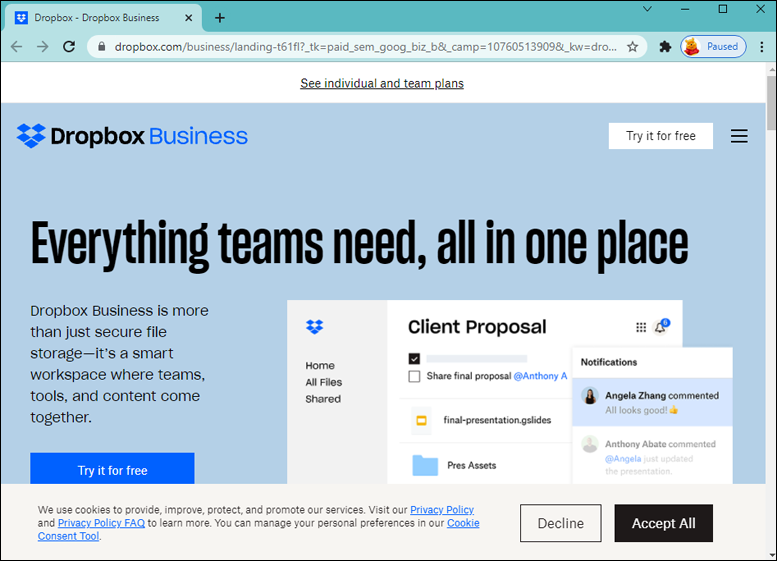
Task: Toggle the checked task checkbox
Action: click(x=414, y=358)
